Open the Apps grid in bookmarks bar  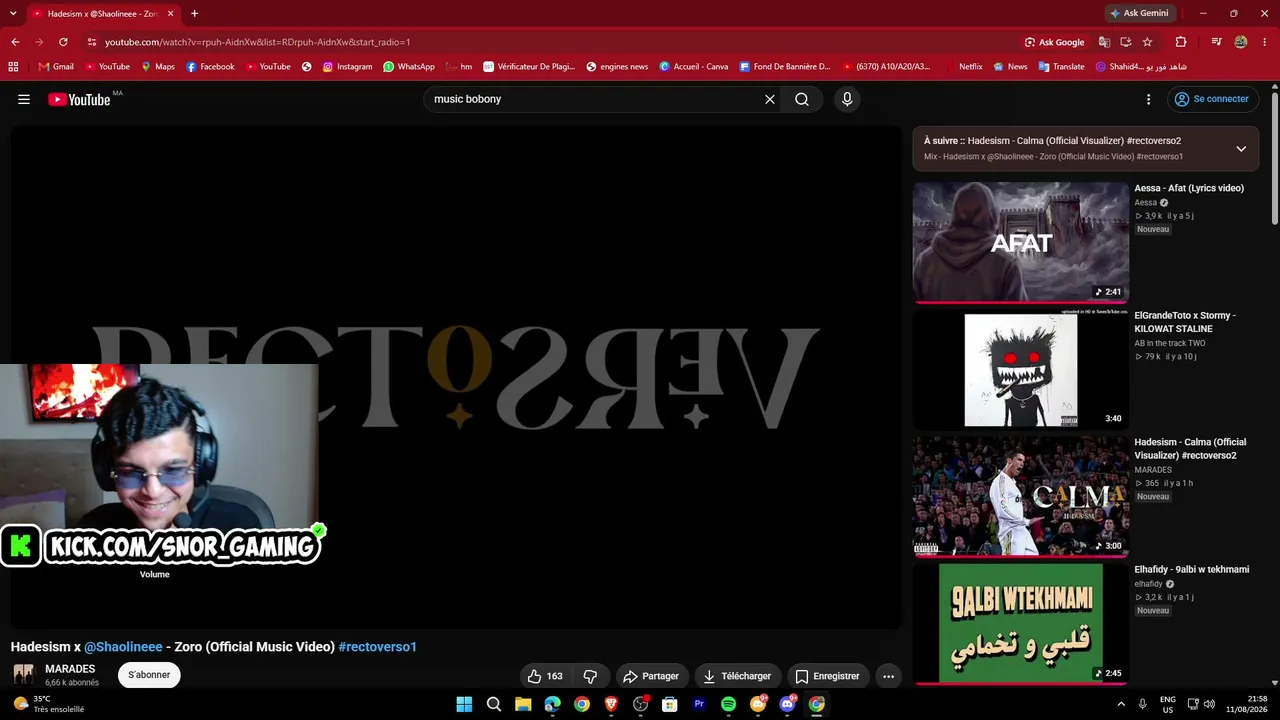(13, 67)
